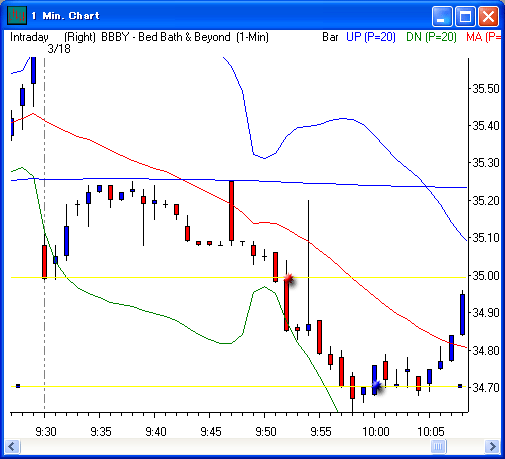Click the DN (P=20) legend label
This screenshot has width=505, height=459.
tap(431, 37)
